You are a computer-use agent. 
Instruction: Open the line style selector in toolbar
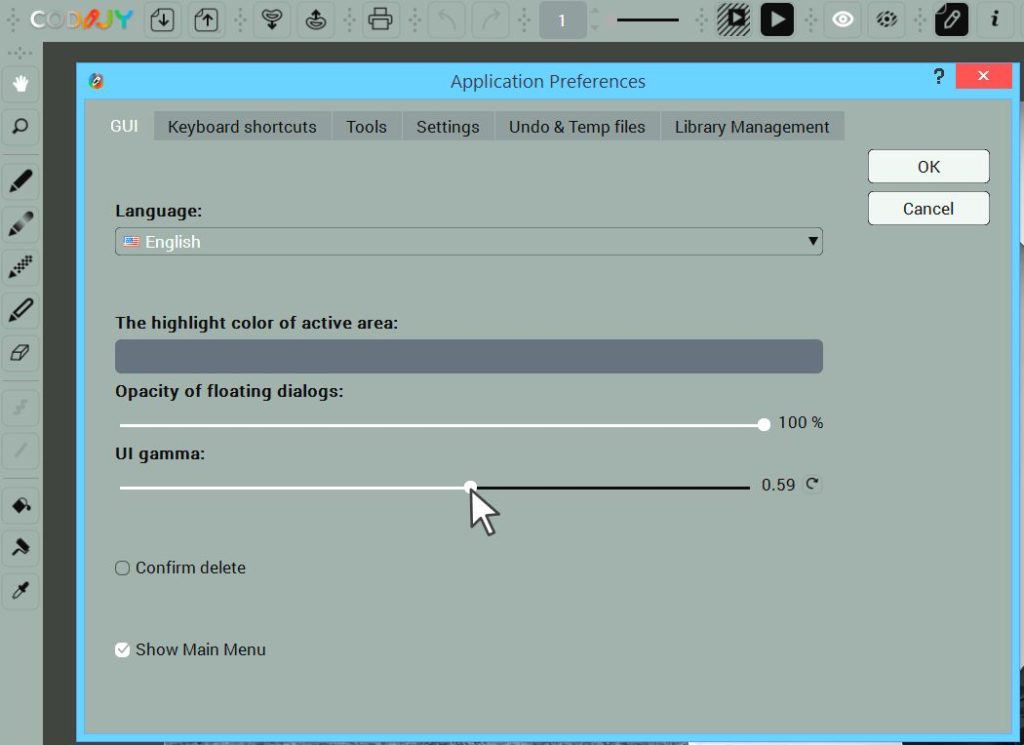click(x=647, y=20)
